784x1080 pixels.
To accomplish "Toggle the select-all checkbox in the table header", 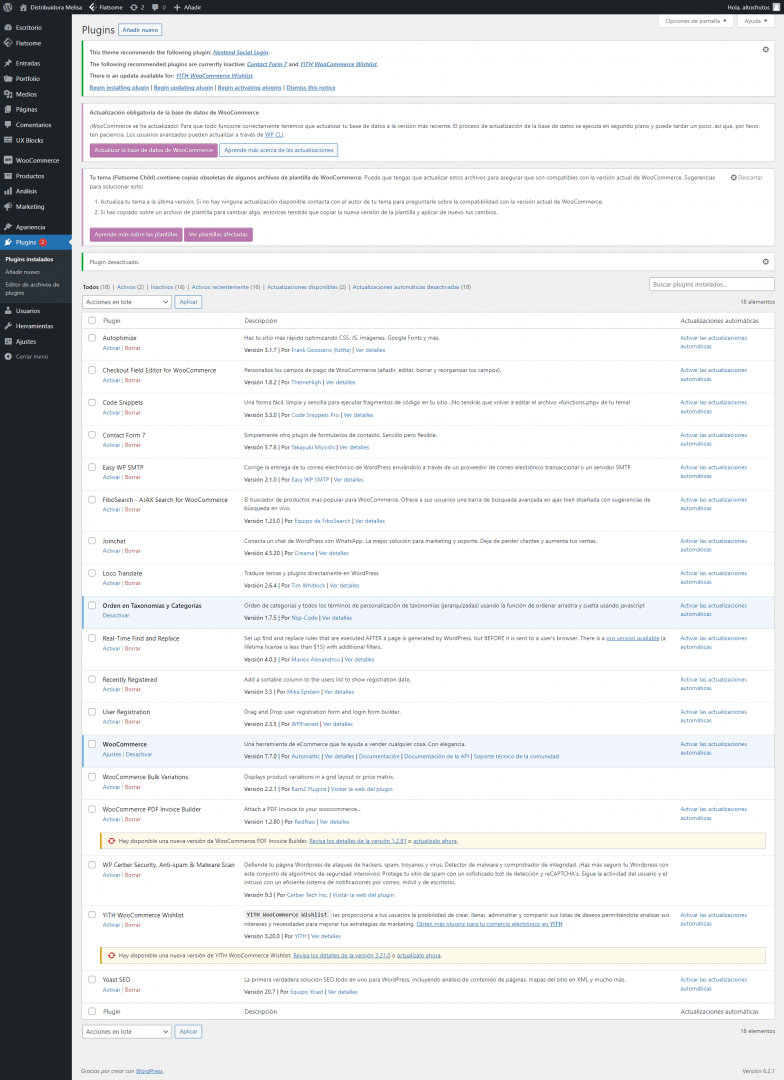I will (x=92, y=320).
